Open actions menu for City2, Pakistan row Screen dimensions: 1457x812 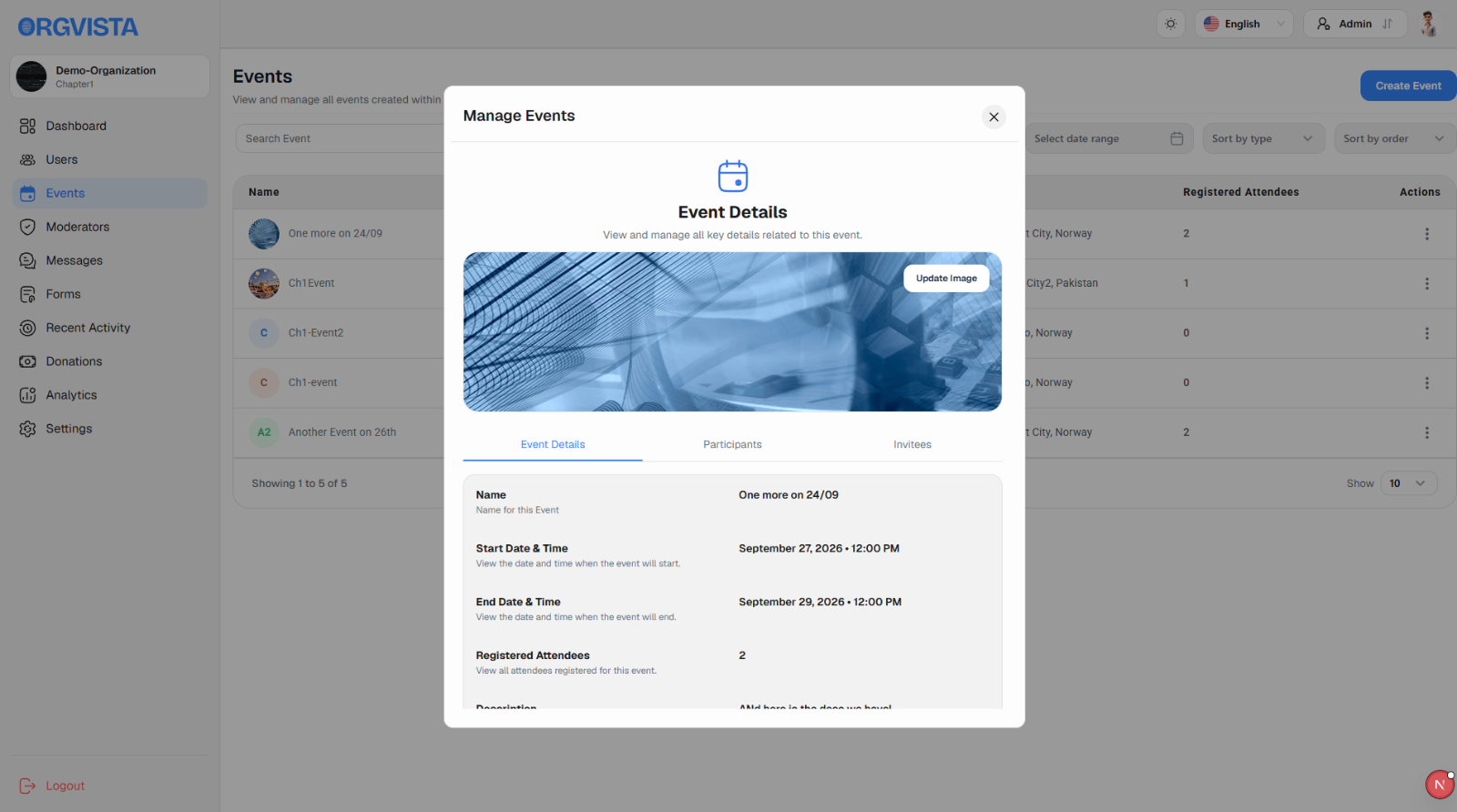click(x=1426, y=283)
